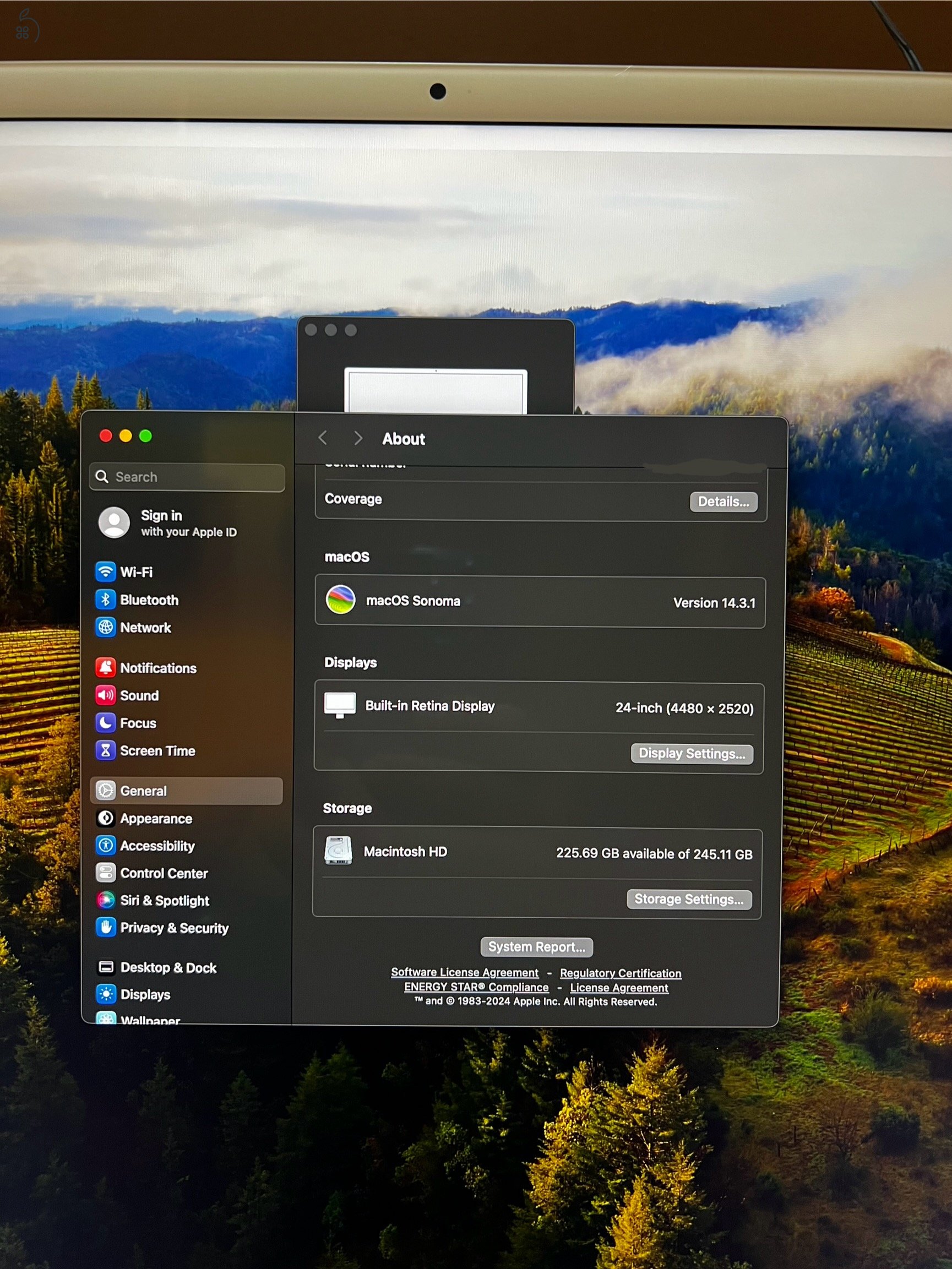Open Appearance icon in sidebar
Viewport: 952px width, 1269px height.
106,818
